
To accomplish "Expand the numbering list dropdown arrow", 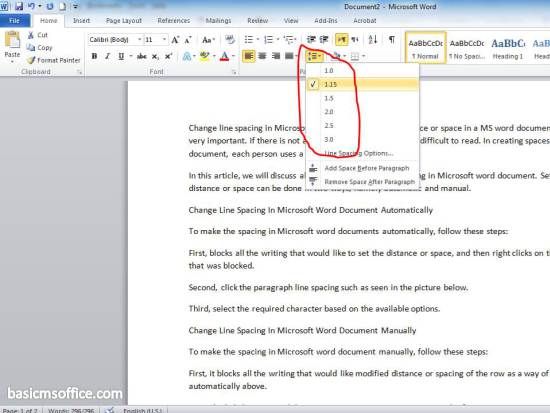I will [x=278, y=40].
